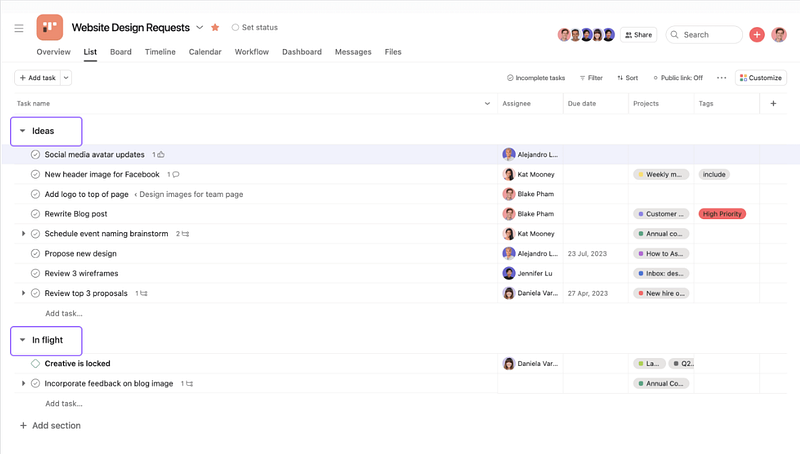800x454 pixels.
Task: Open the project title dropdown chevron
Action: (x=199, y=28)
